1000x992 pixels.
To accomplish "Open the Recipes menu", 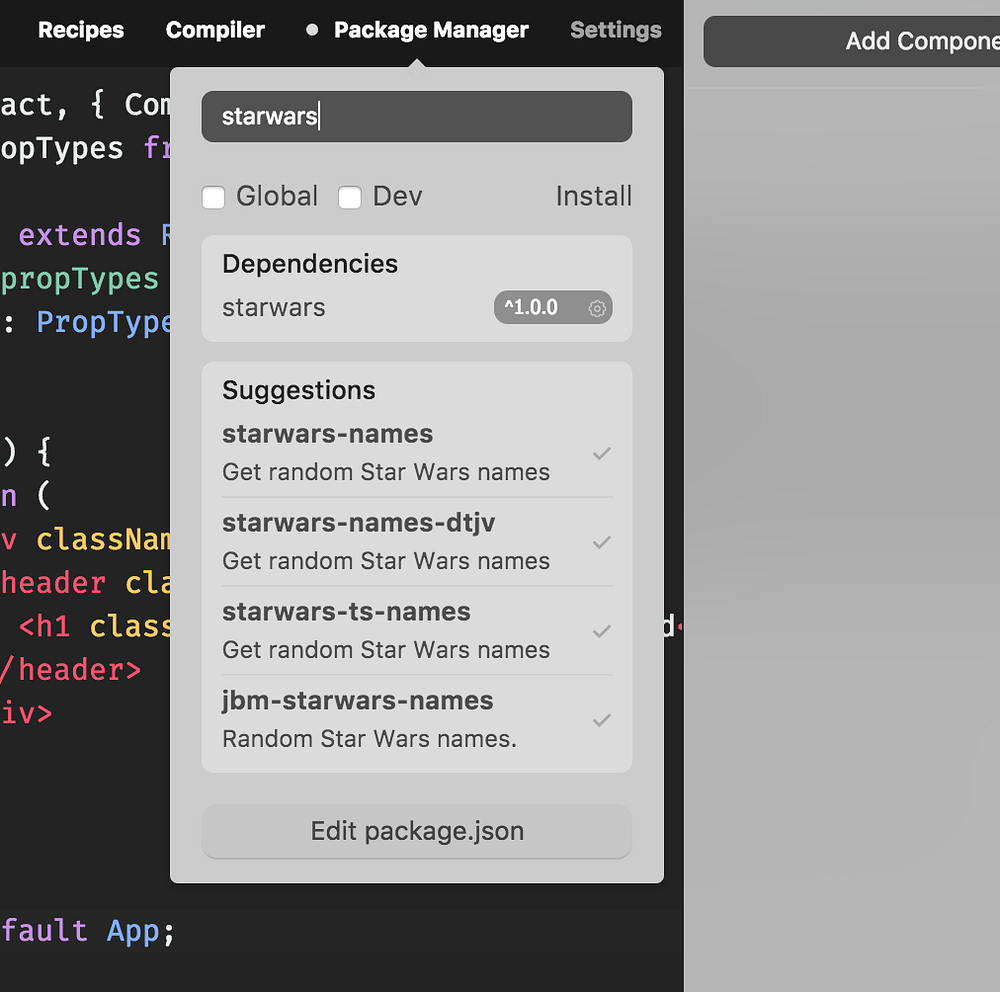I will click(80, 30).
